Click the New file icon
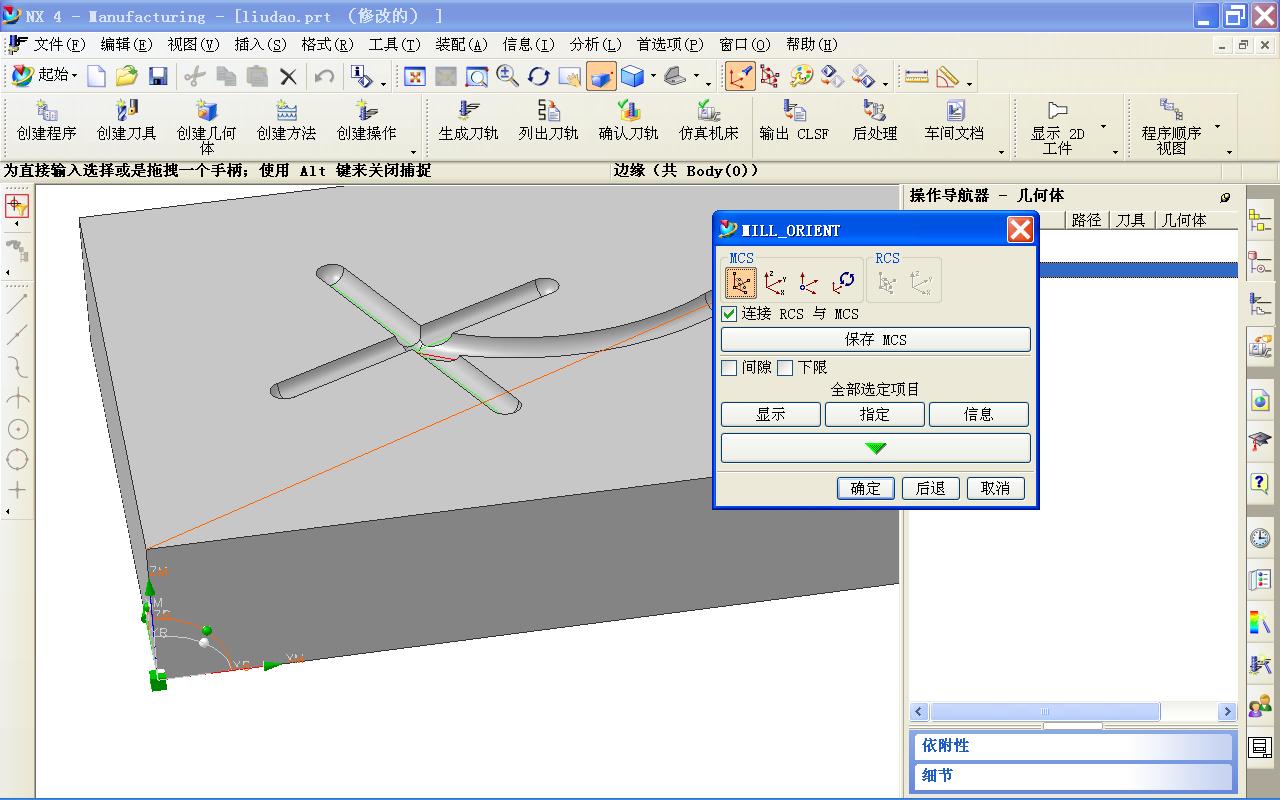Image resolution: width=1280 pixels, height=800 pixels. click(96, 76)
